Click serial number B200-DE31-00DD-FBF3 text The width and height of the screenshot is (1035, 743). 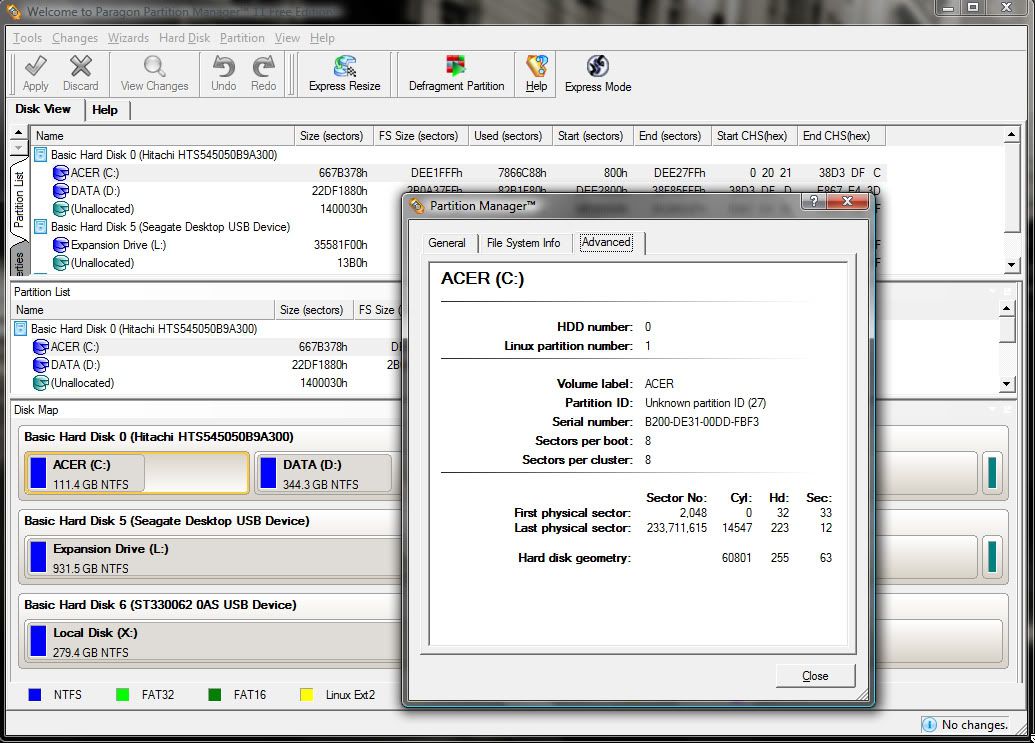pyautogui.click(x=702, y=422)
